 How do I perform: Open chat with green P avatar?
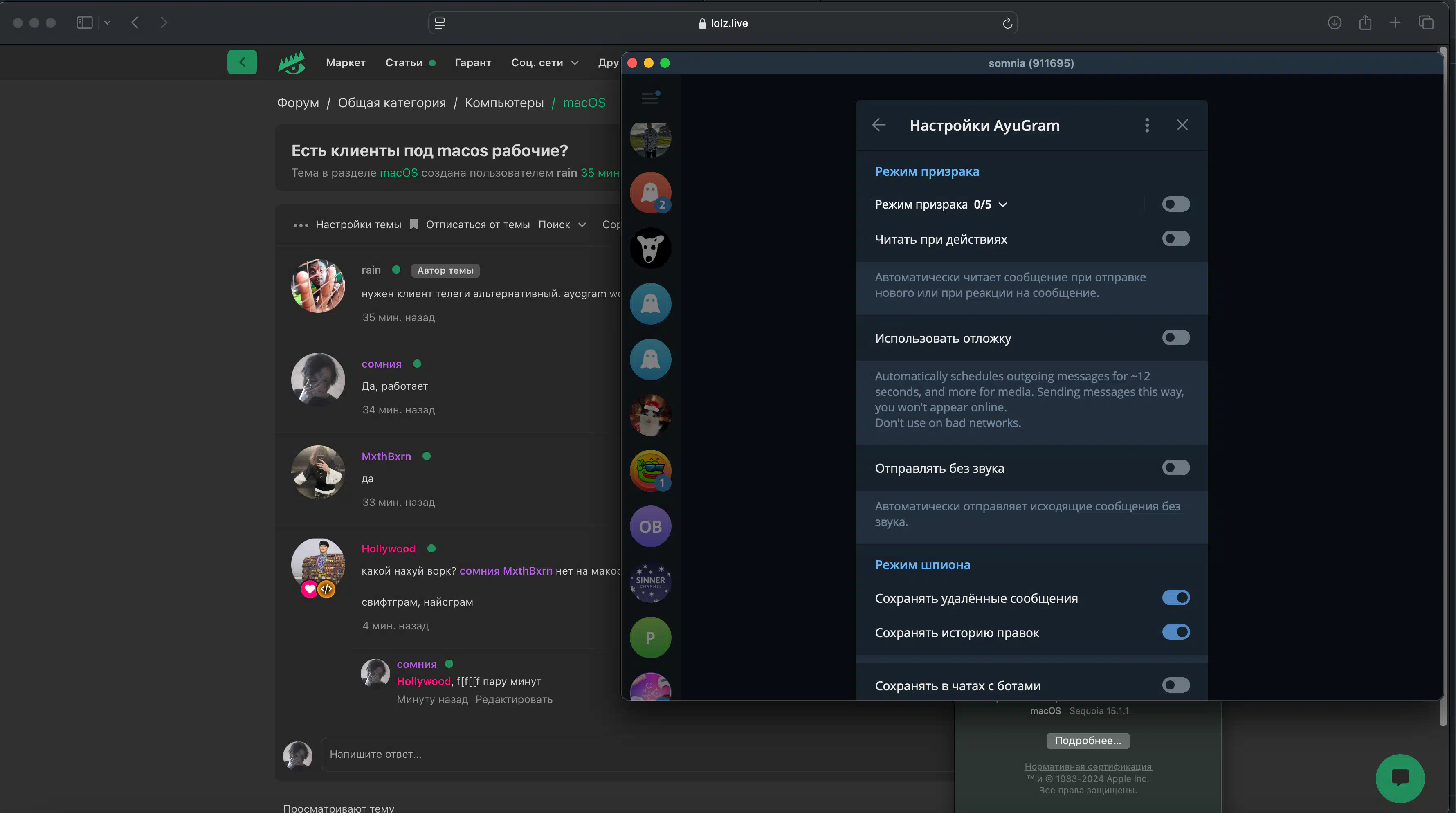pyautogui.click(x=650, y=637)
